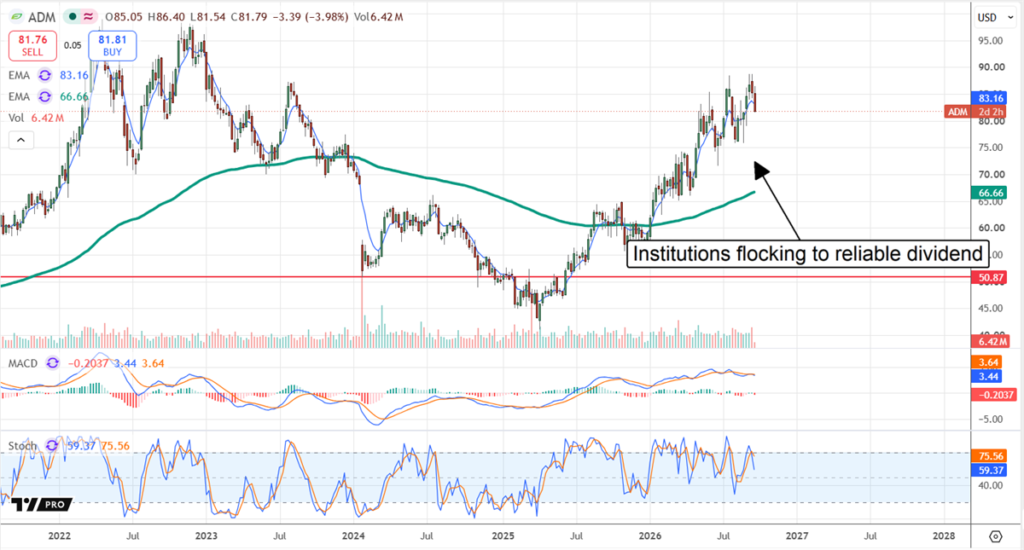Click the green market status dot
Viewport: 1024px width, 550px height.
[x=72, y=17]
